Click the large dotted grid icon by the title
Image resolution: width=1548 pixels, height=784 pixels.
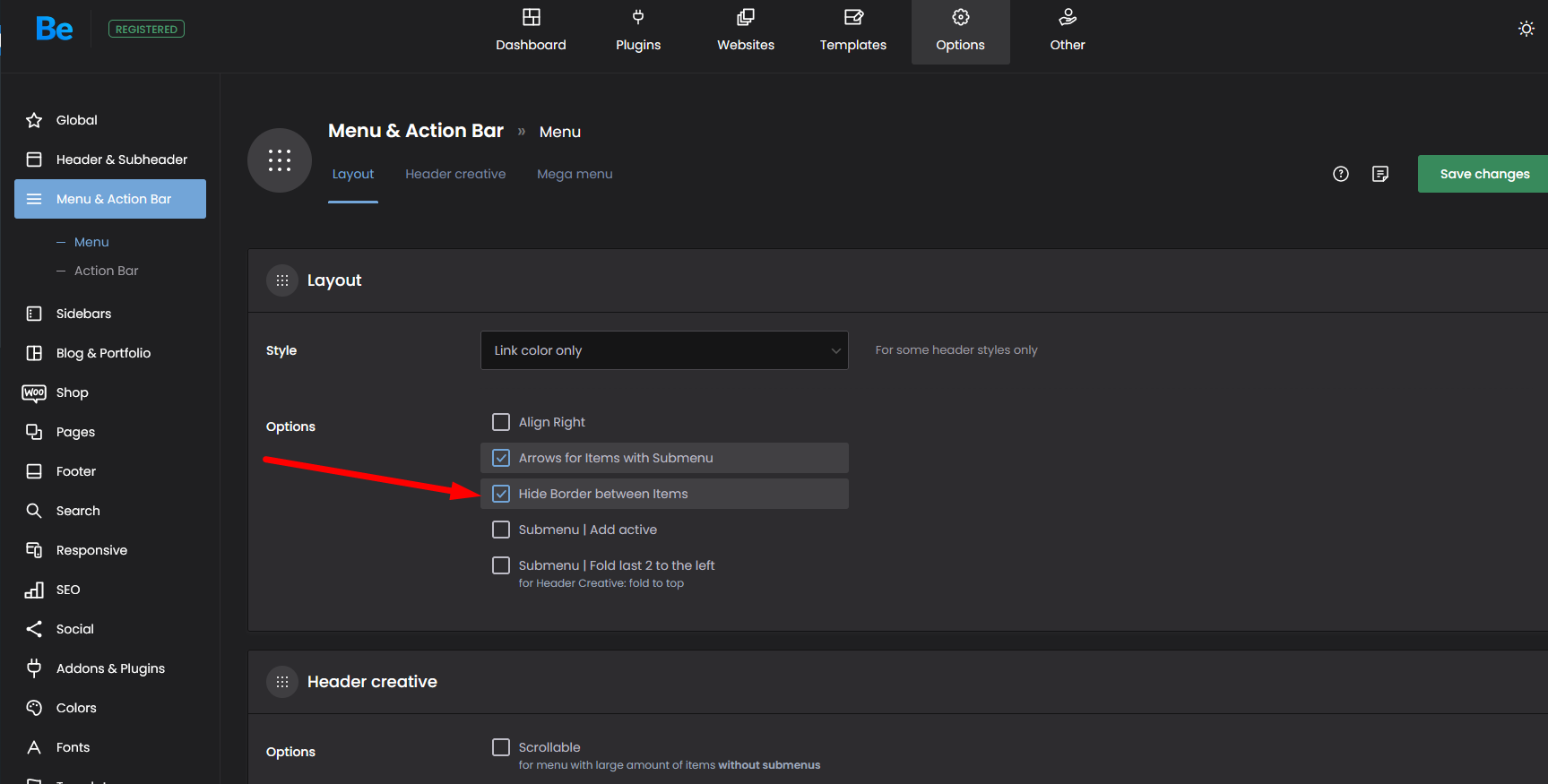pos(280,160)
